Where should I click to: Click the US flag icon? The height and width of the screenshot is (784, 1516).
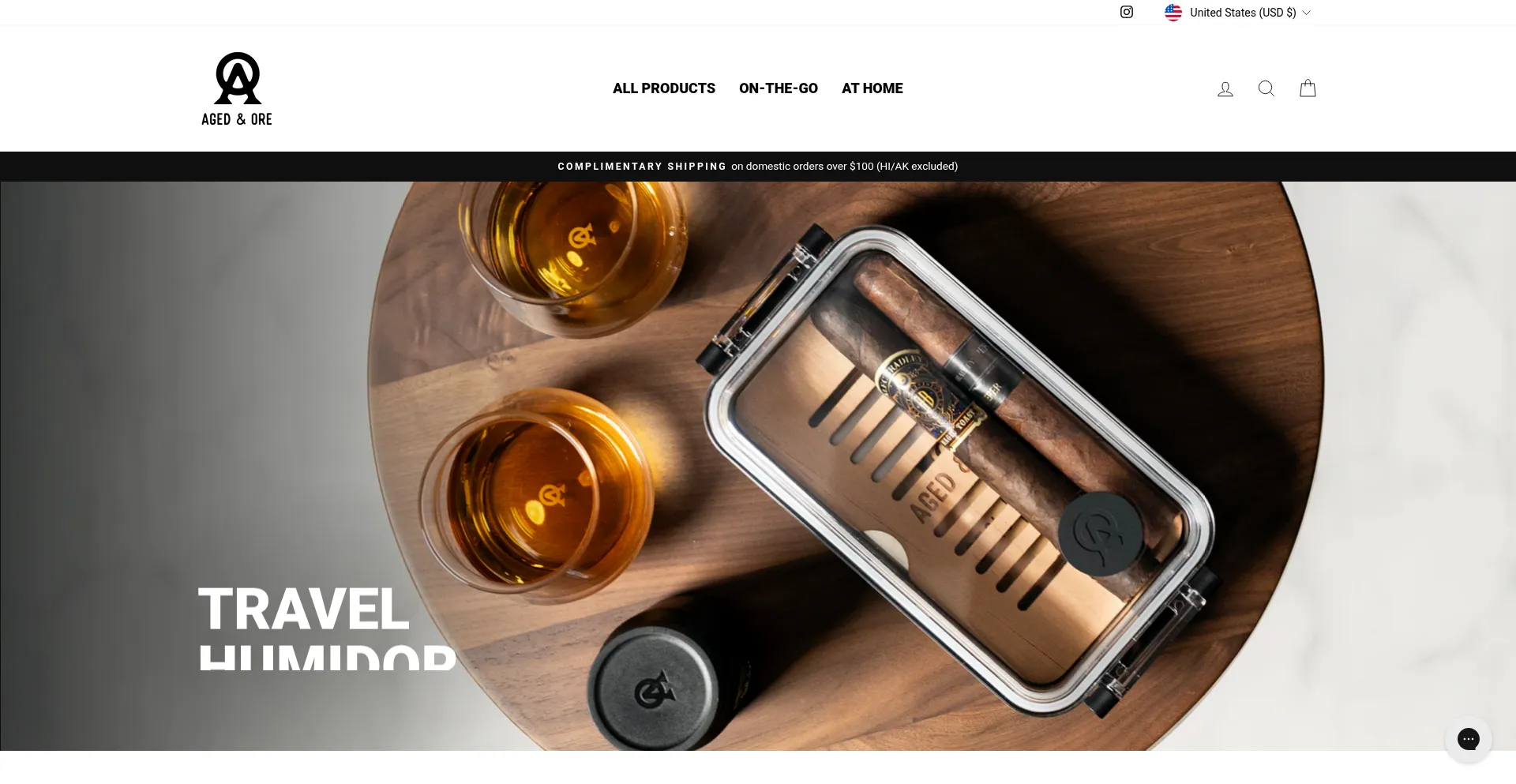coord(1173,13)
